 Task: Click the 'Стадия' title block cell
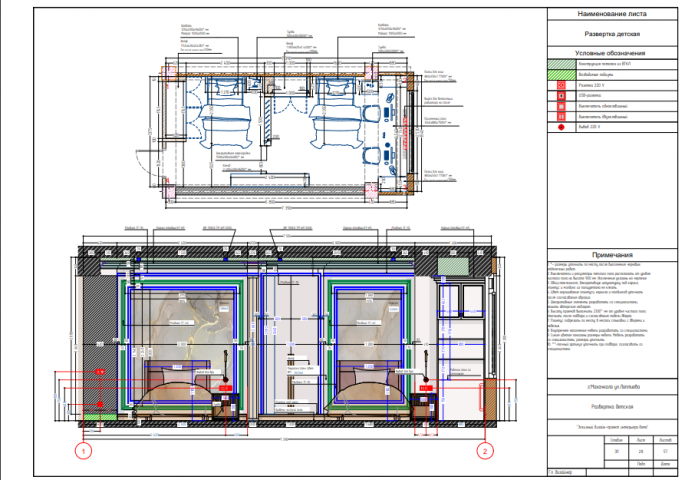click(x=616, y=440)
